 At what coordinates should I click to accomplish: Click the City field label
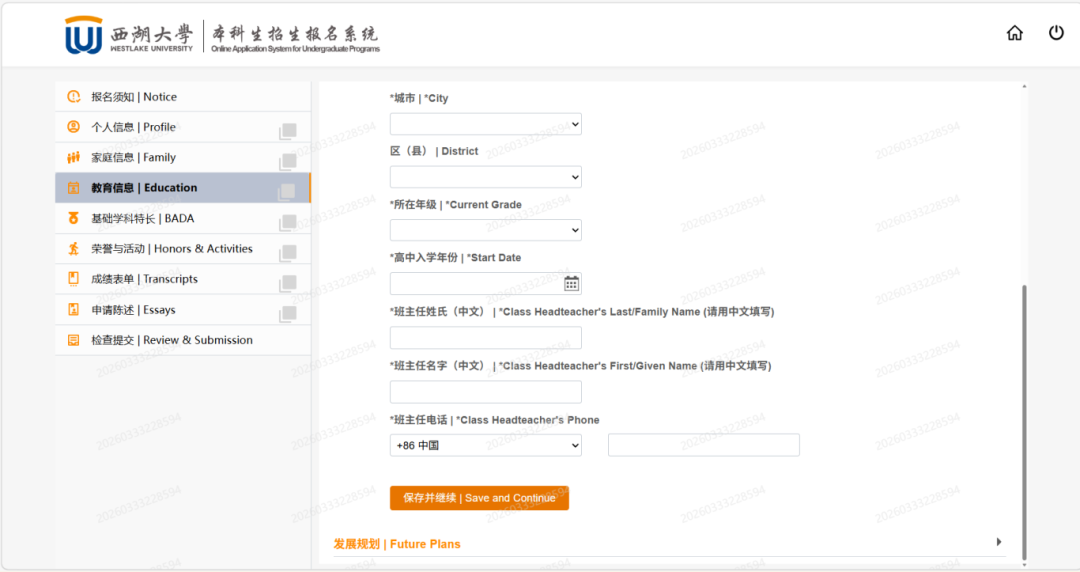click(x=419, y=98)
